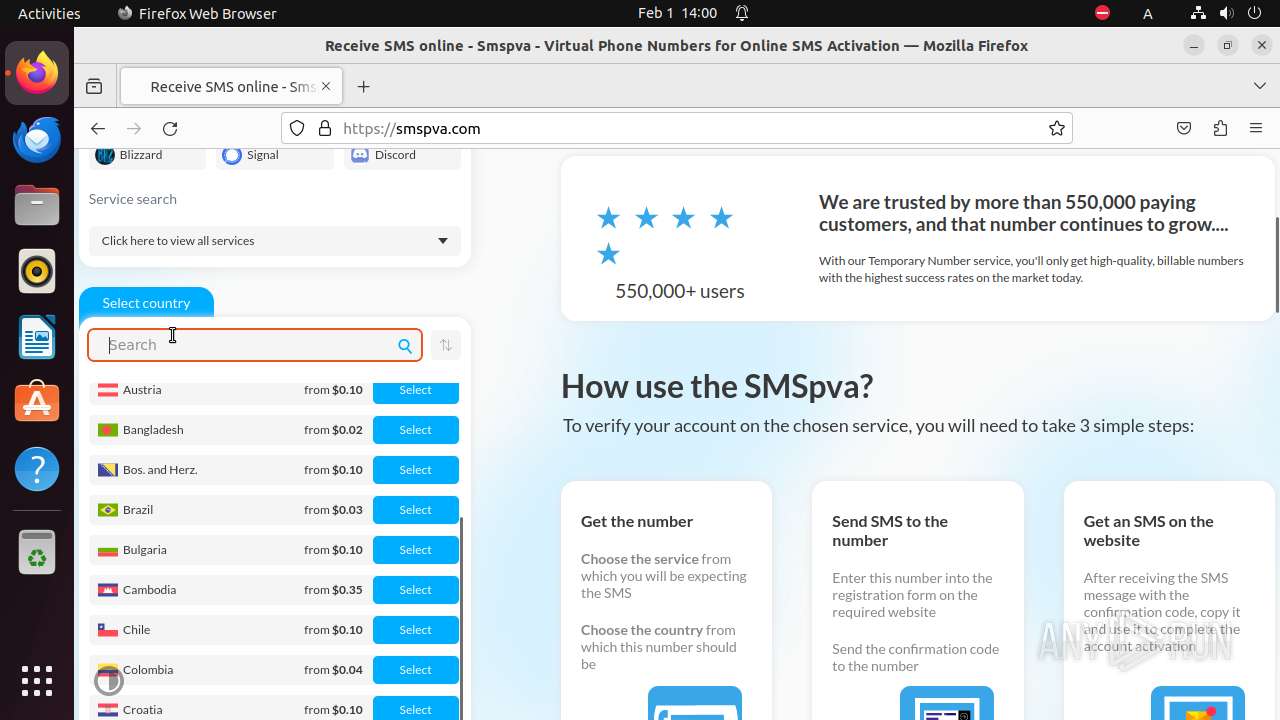This screenshot has width=1280, height=720.
Task: Select Bos. and Herz. country
Action: tap(416, 470)
